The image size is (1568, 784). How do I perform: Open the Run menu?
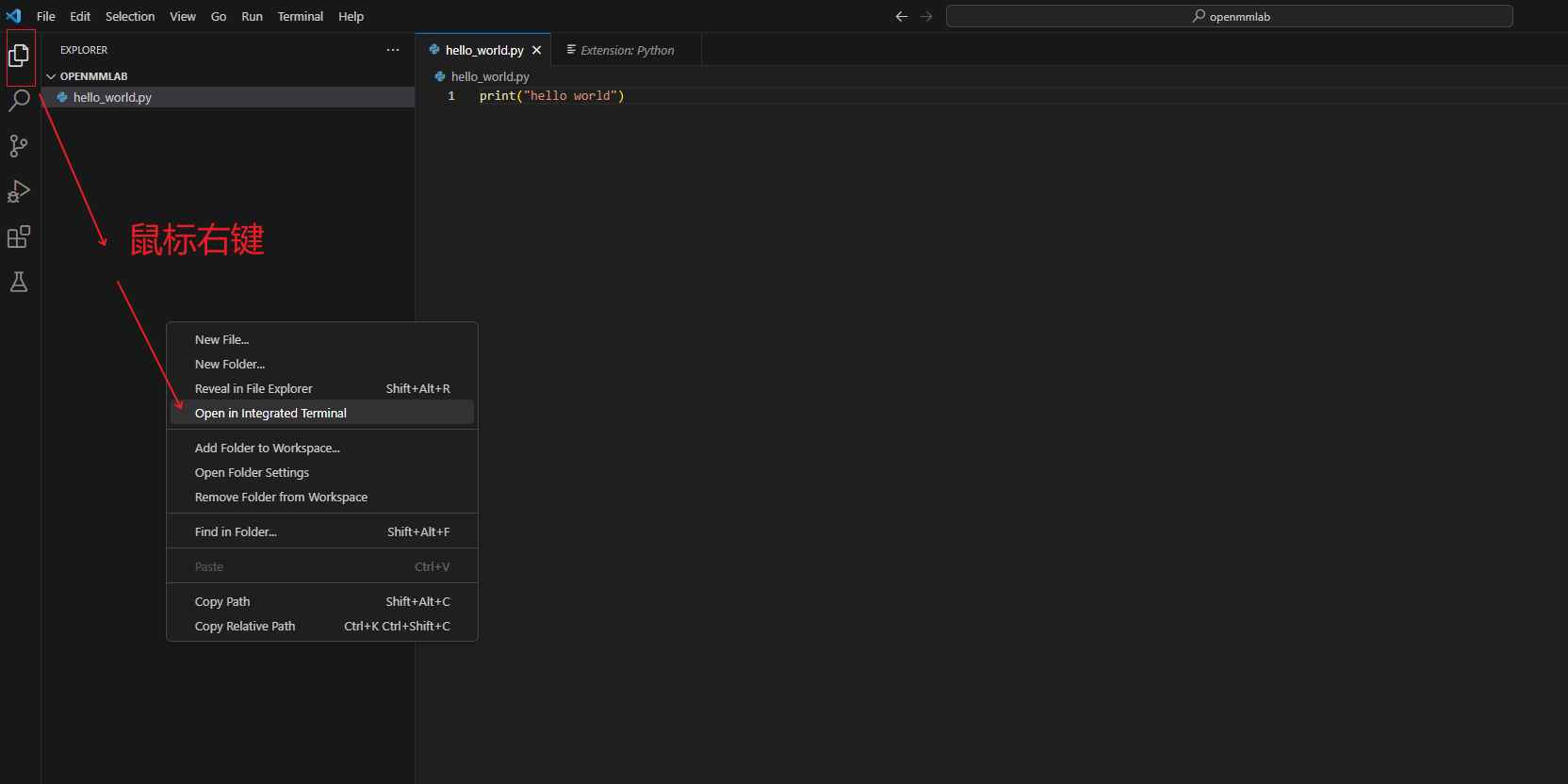(x=252, y=16)
